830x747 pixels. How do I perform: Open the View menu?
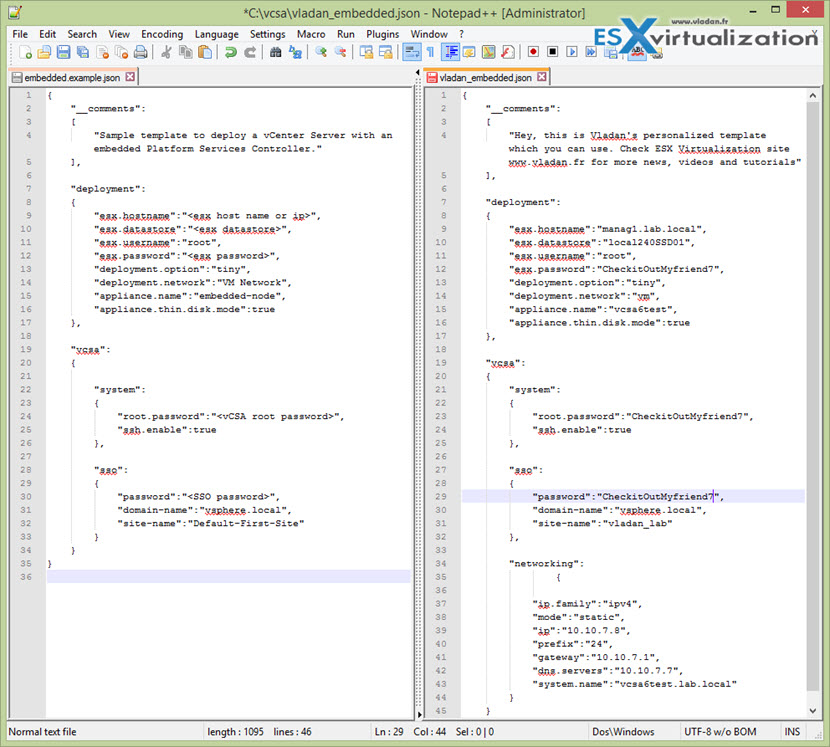point(119,34)
